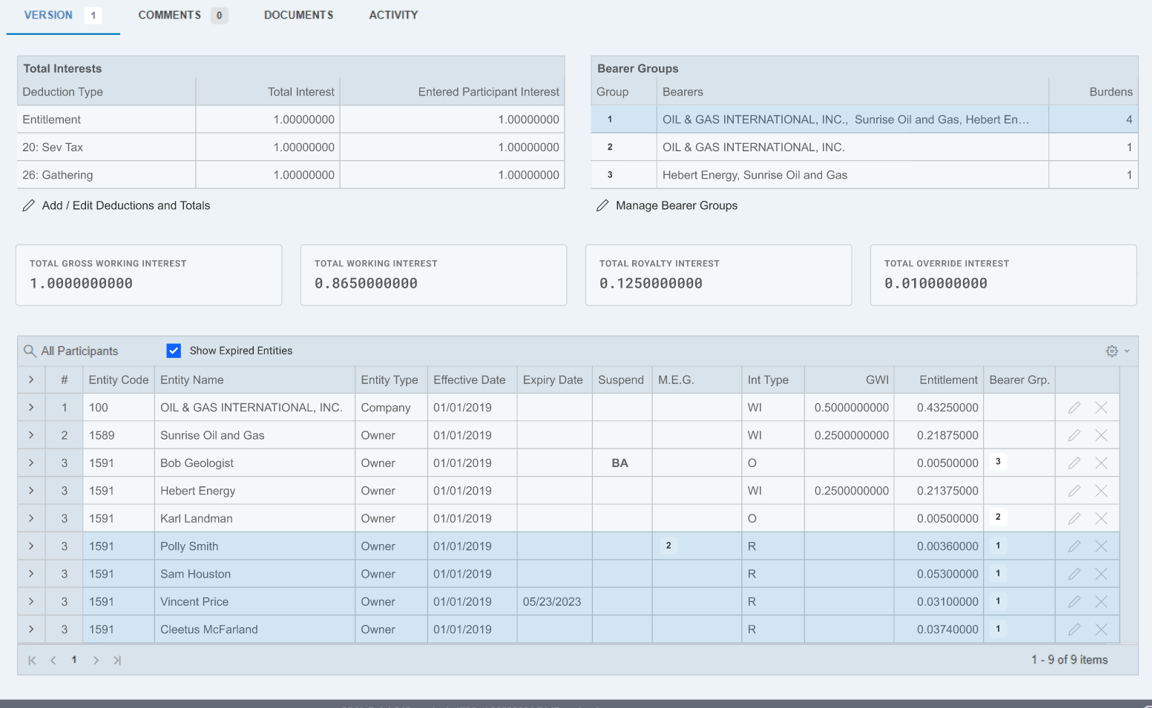1152x708 pixels.
Task: Sort by the Effective Date column header
Action: click(472, 380)
